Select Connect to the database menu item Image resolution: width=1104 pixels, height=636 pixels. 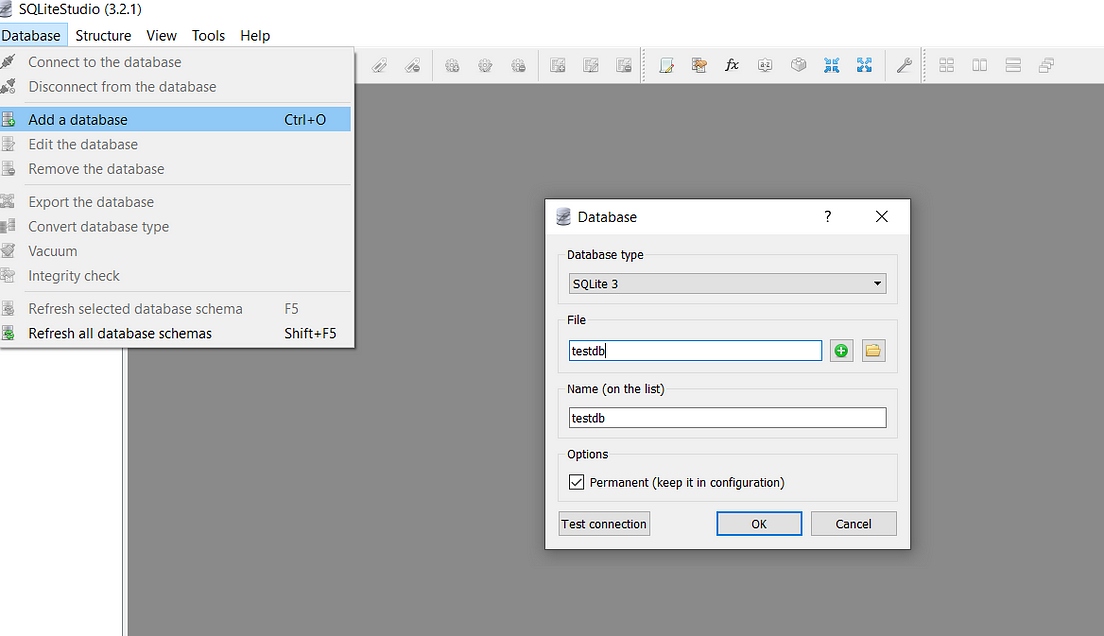pyautogui.click(x=175, y=62)
